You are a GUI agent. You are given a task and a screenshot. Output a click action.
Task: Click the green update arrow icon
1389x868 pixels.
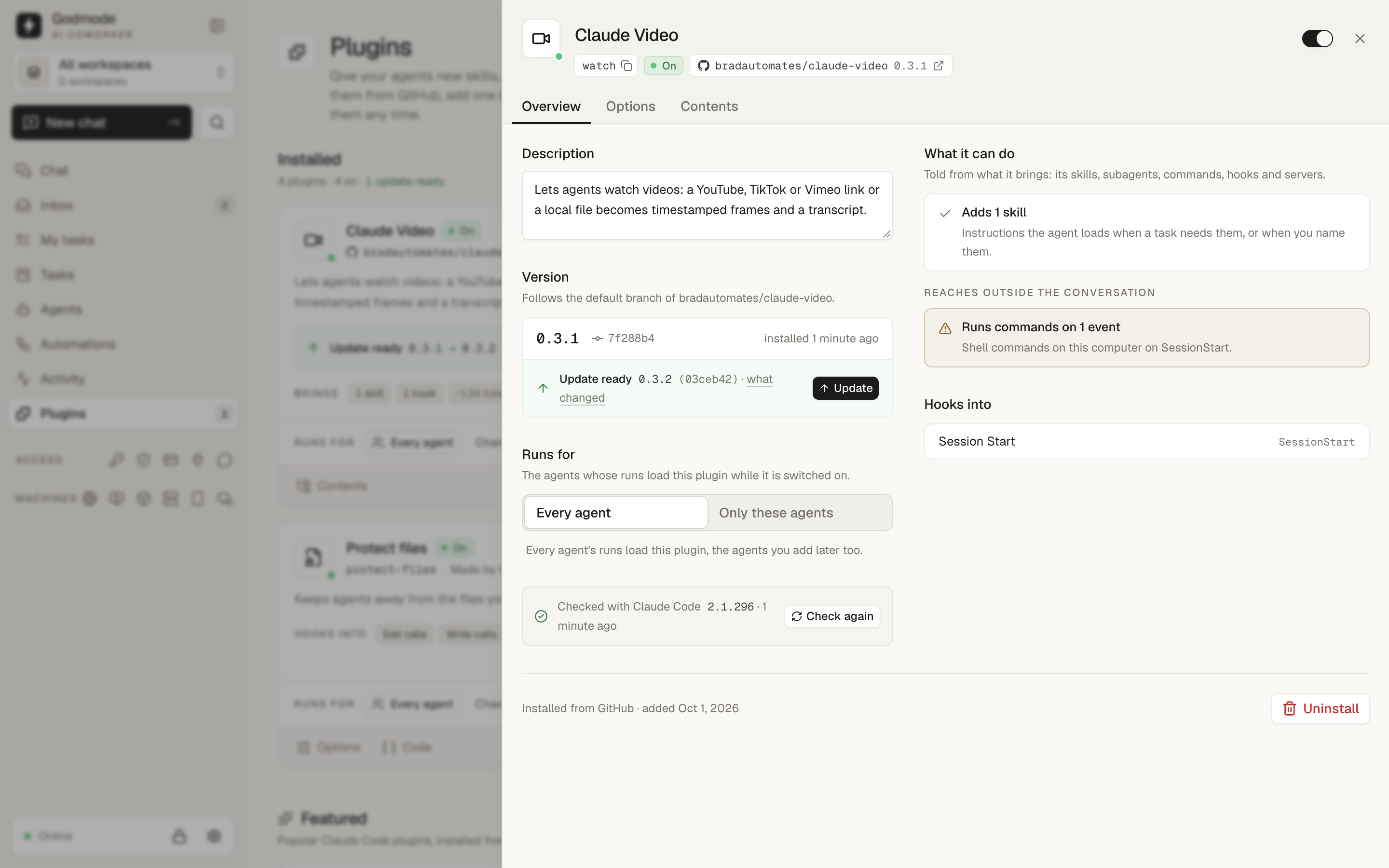coord(543,388)
